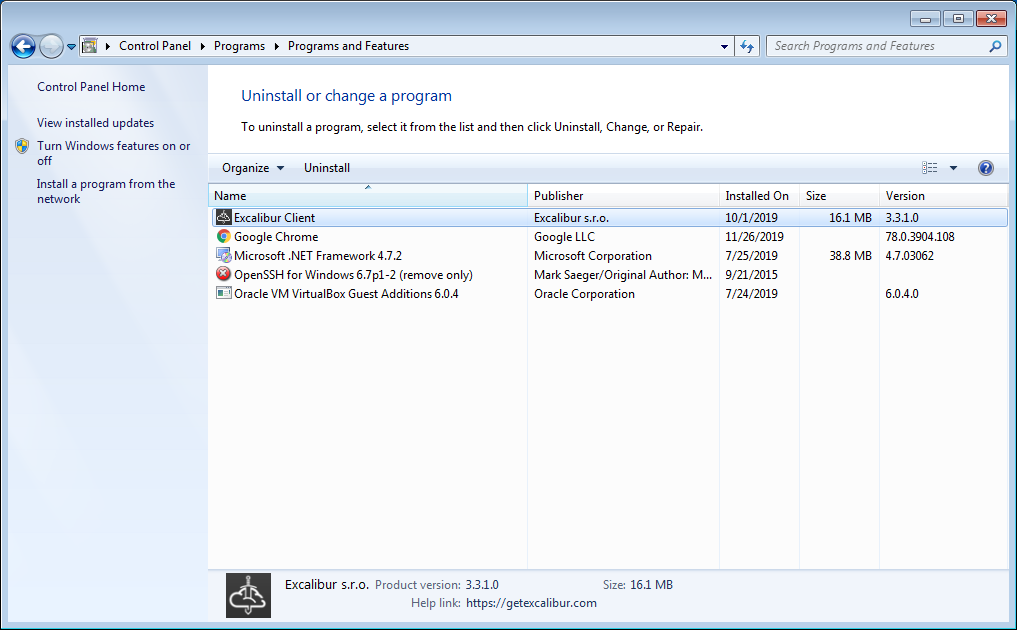
Task: Expand the view options dropdown arrow
Action: [953, 168]
